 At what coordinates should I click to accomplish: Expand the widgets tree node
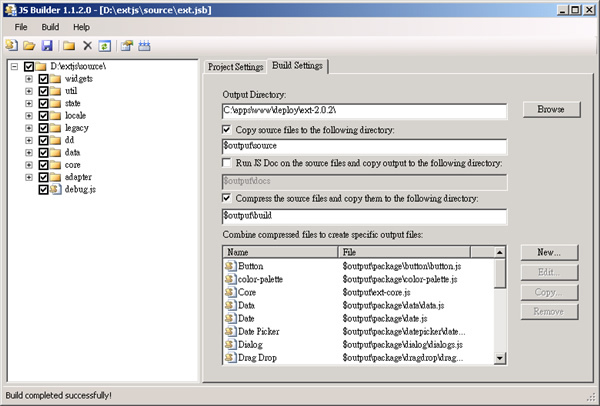pyautogui.click(x=29, y=79)
